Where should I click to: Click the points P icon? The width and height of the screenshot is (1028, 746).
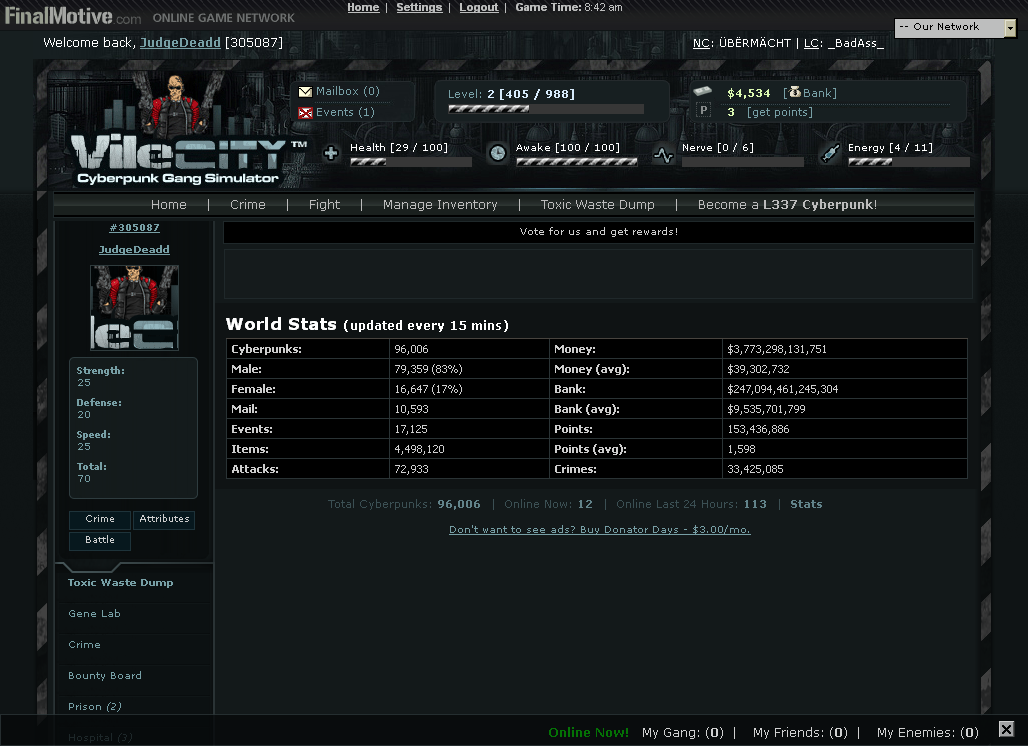(x=703, y=111)
